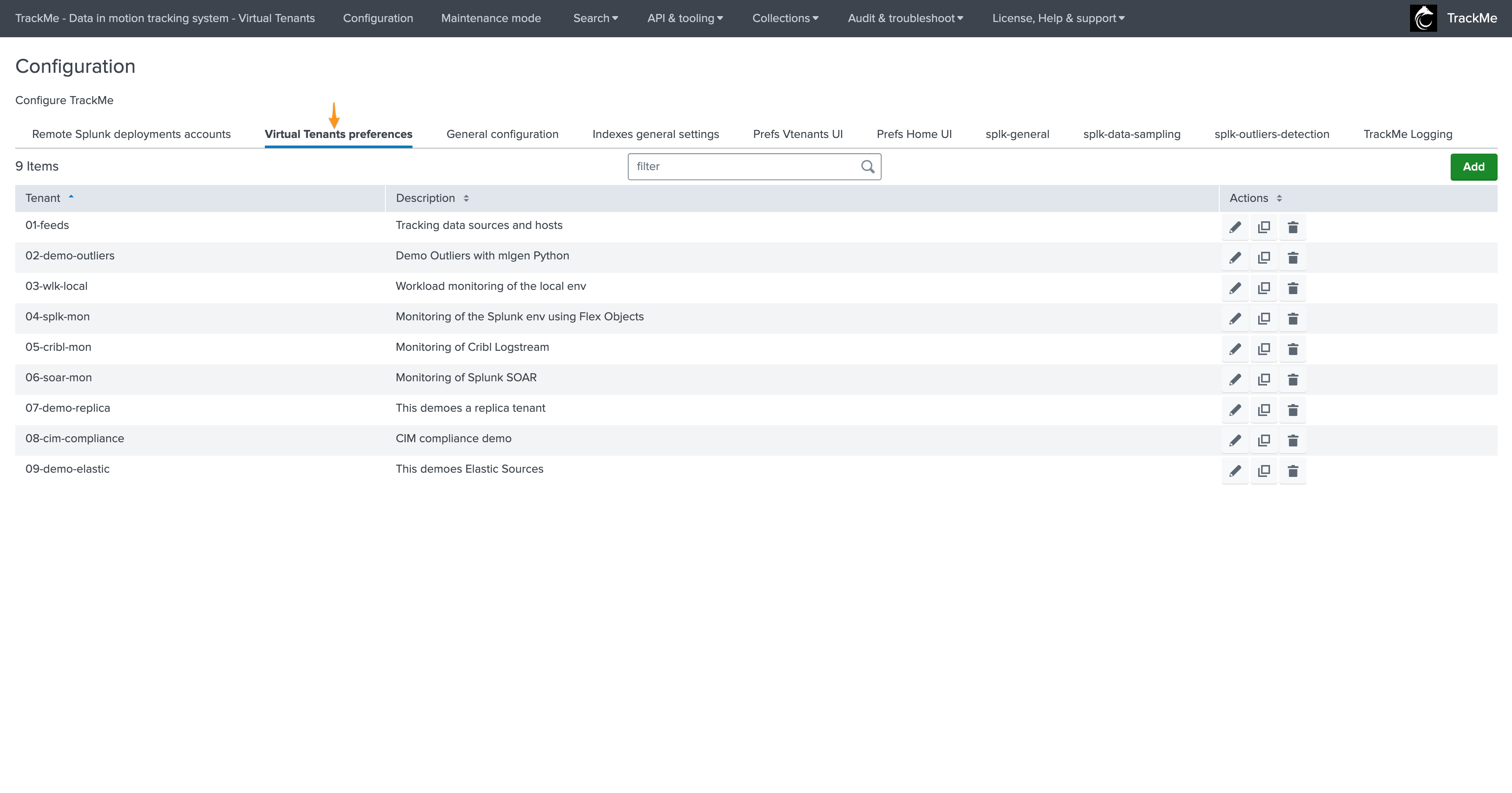Sort table by Tenant column
Viewport: 1512px width, 793px height.
click(x=43, y=198)
